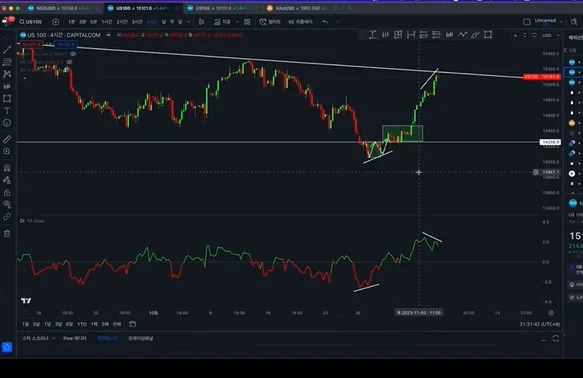This screenshot has height=378, width=583.
Task: Select the Zoom In tool
Action: click(7, 151)
